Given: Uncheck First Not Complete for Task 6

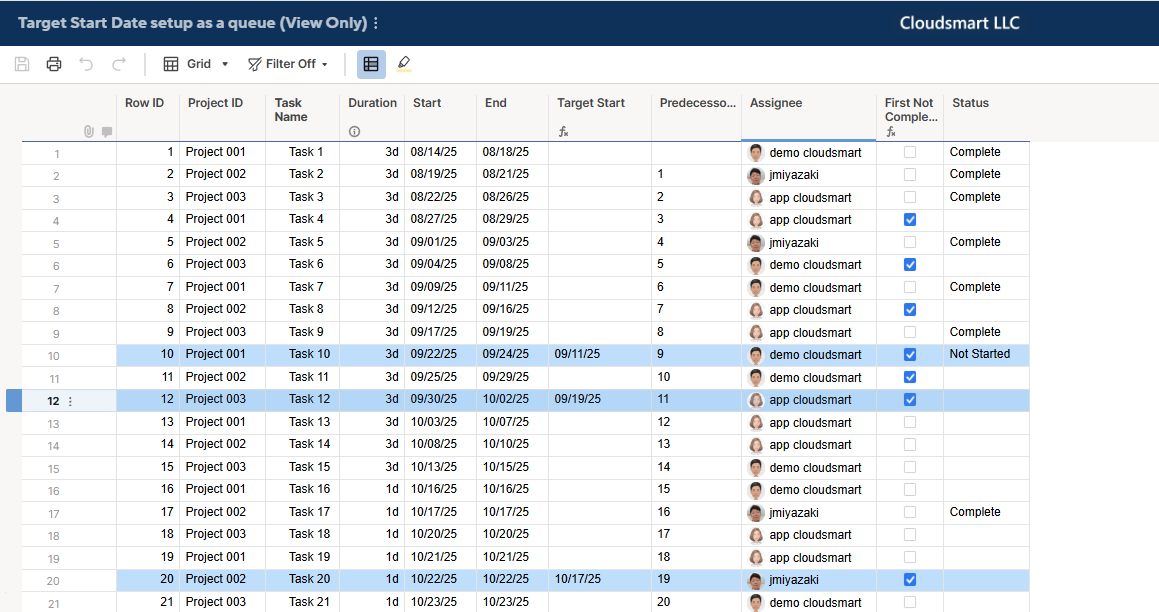Looking at the screenshot, I should 910,265.
